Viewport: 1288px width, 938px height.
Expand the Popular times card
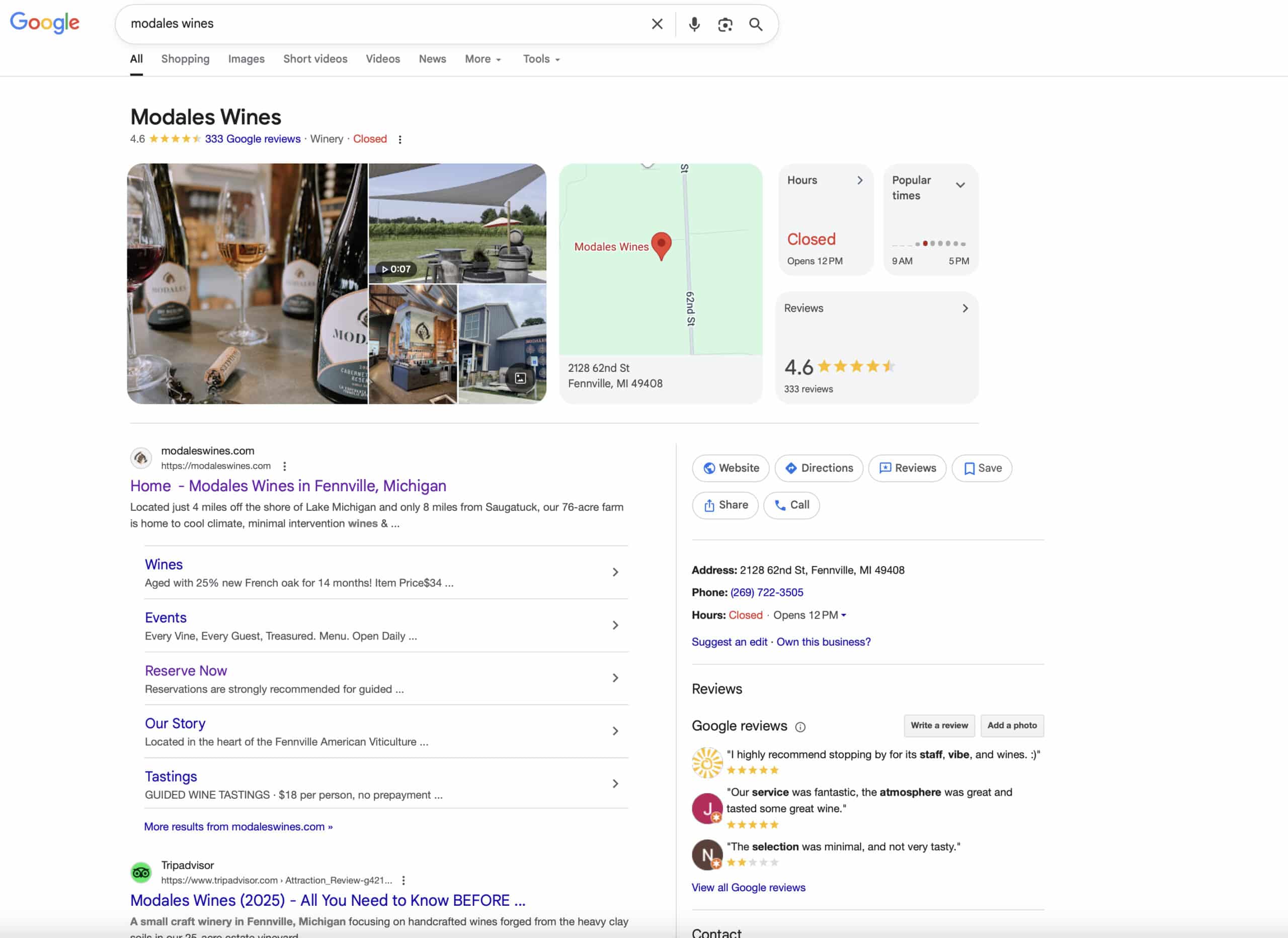[x=960, y=185]
